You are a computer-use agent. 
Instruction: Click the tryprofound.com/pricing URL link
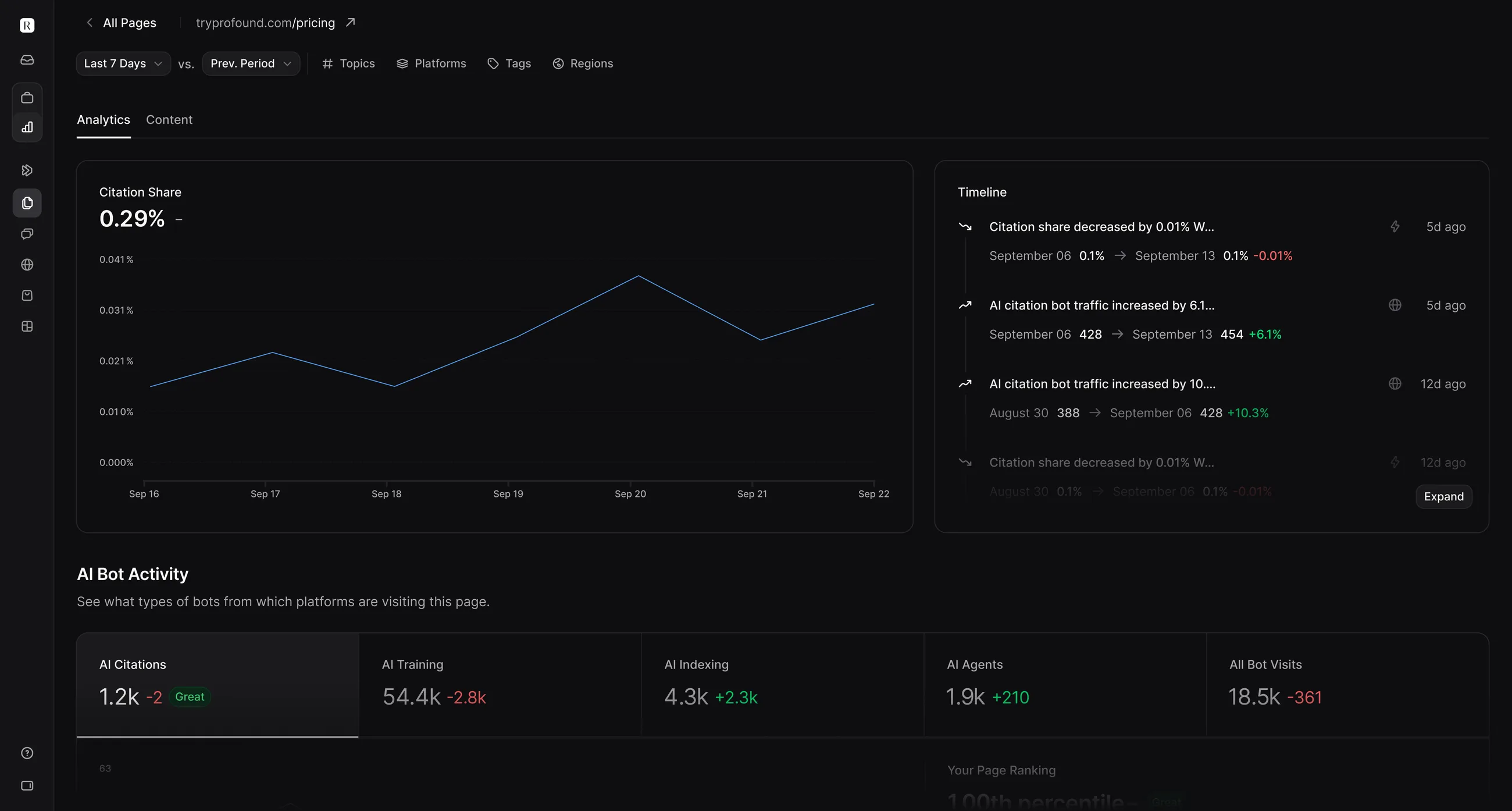265,23
